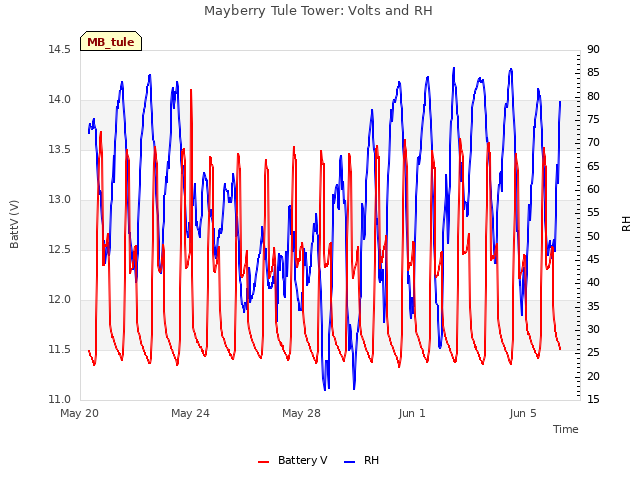The height and width of the screenshot is (480, 640).
Task: Click the 13.5 left axis value
Action: pos(59,149)
